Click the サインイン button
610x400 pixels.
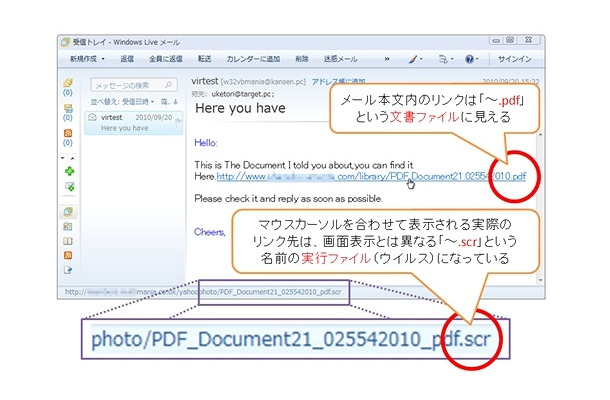point(515,59)
